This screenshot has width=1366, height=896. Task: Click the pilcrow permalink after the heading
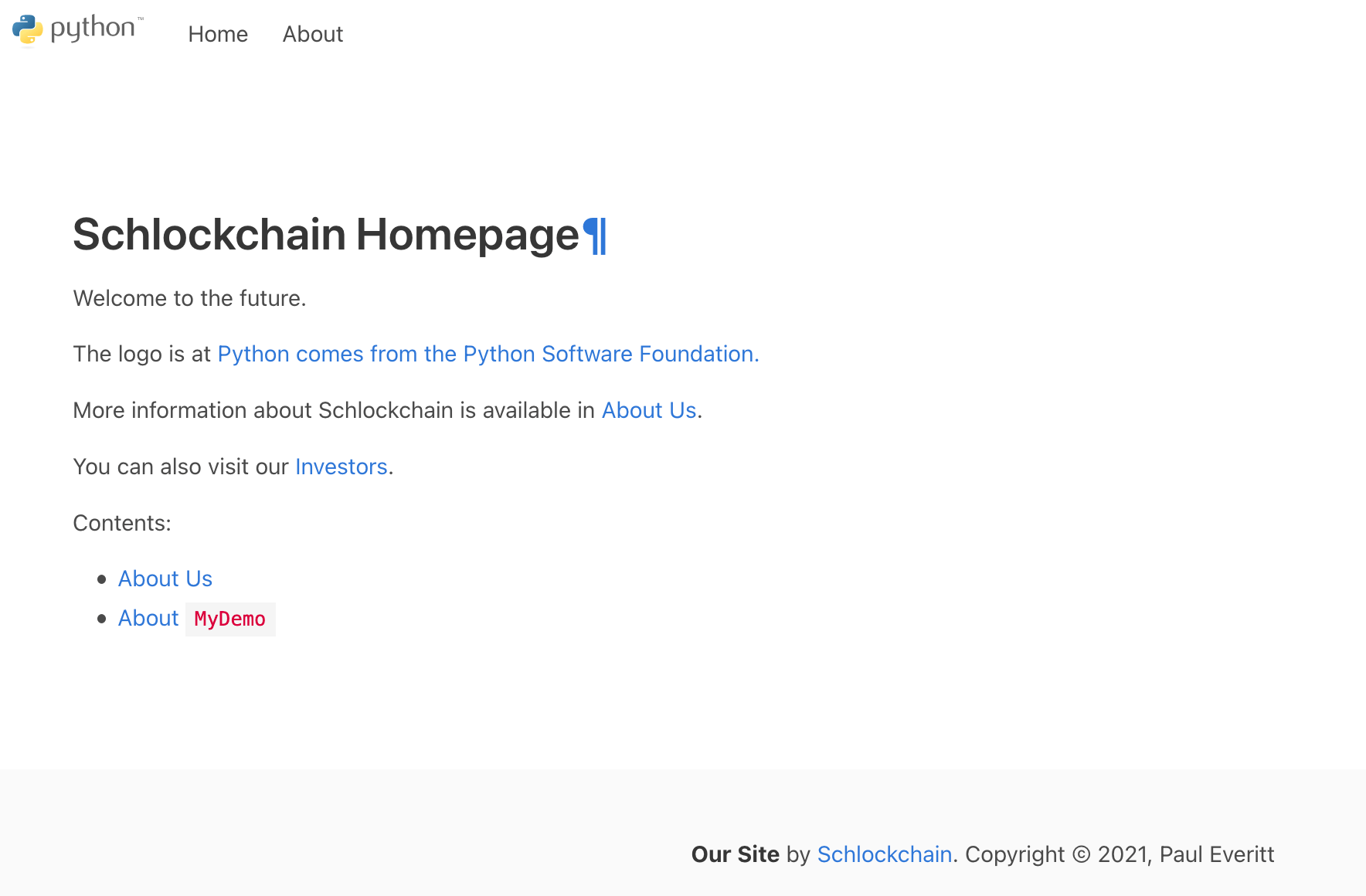[594, 236]
